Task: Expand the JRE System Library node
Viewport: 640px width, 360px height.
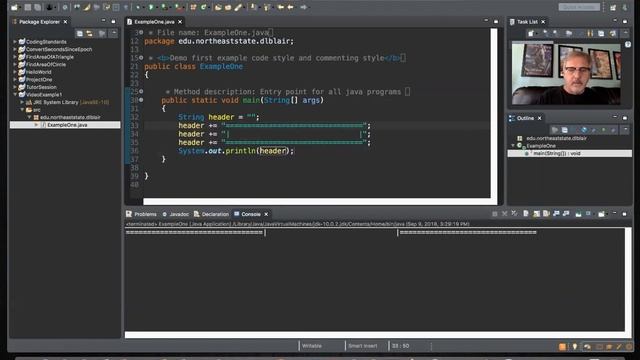Action: tap(22, 102)
